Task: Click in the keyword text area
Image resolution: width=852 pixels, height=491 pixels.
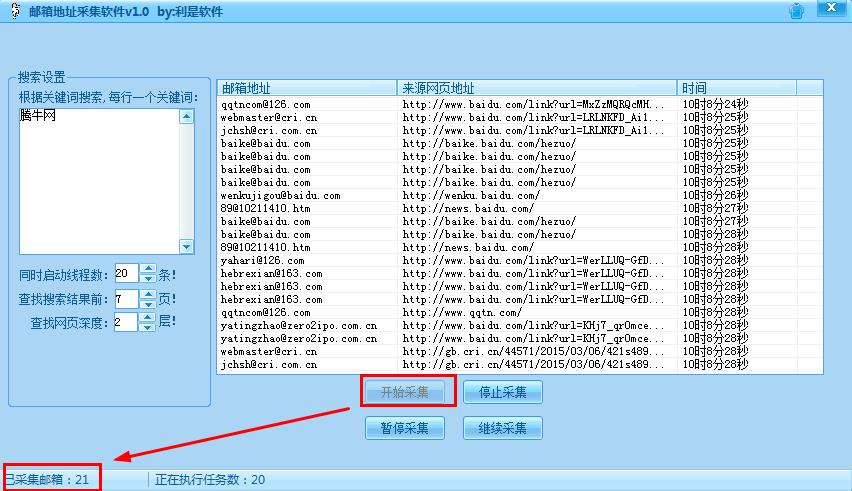Action: [98, 180]
